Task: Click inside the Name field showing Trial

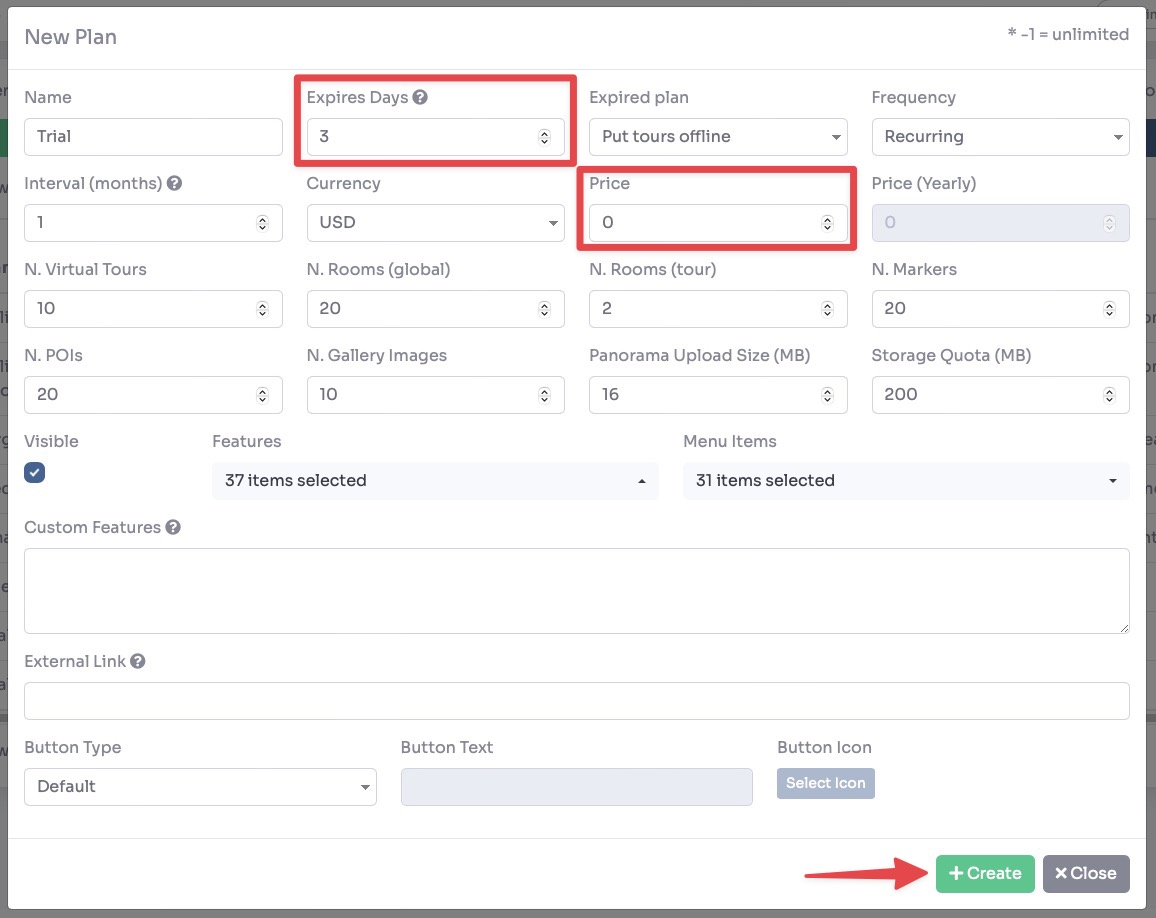Action: [152, 137]
